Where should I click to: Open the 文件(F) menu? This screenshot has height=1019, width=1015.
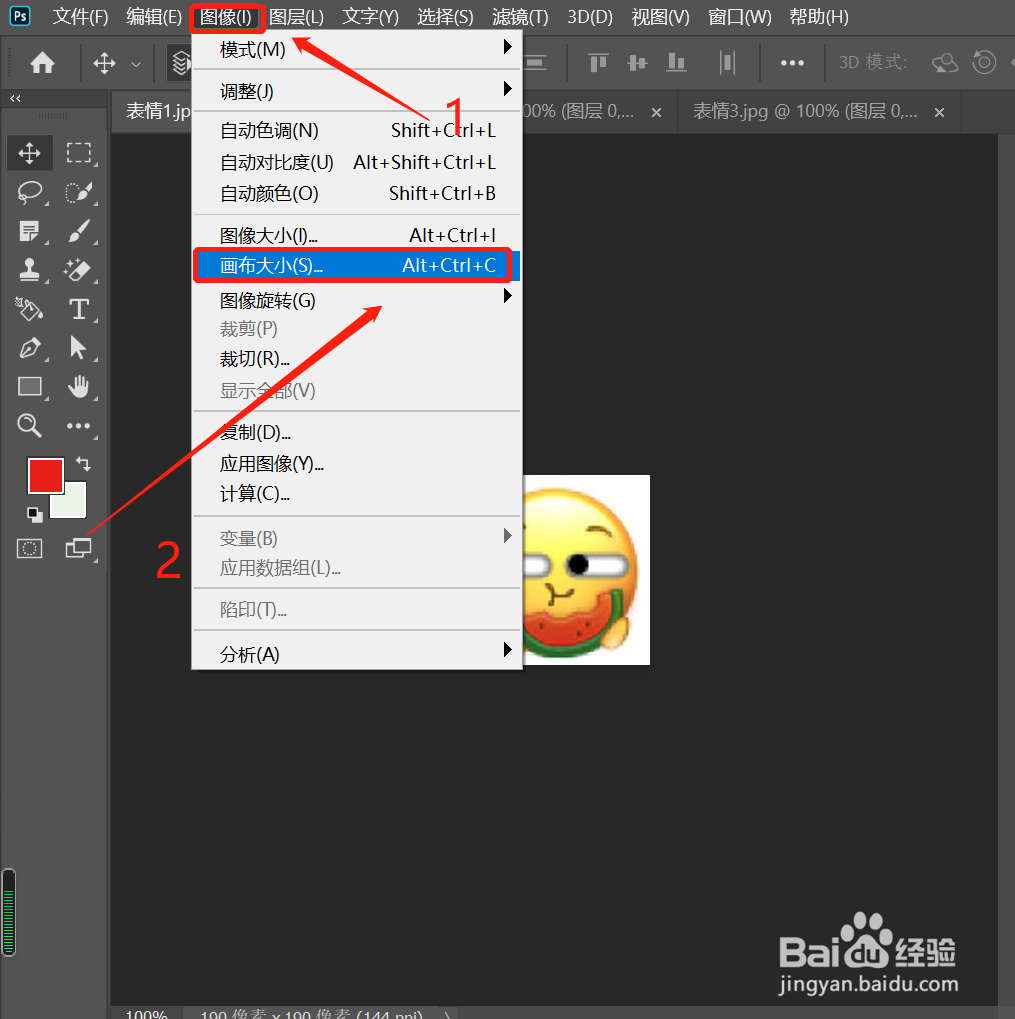coord(81,17)
